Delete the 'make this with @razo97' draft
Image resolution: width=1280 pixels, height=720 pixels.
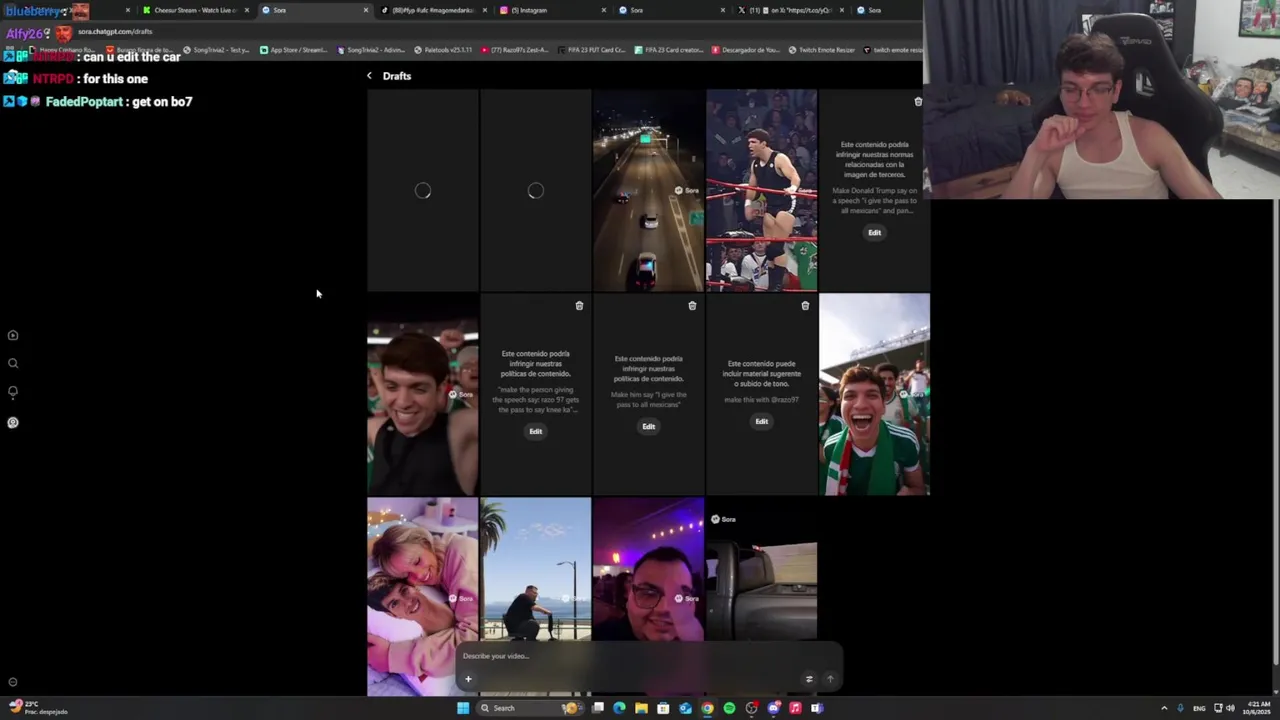click(x=805, y=306)
